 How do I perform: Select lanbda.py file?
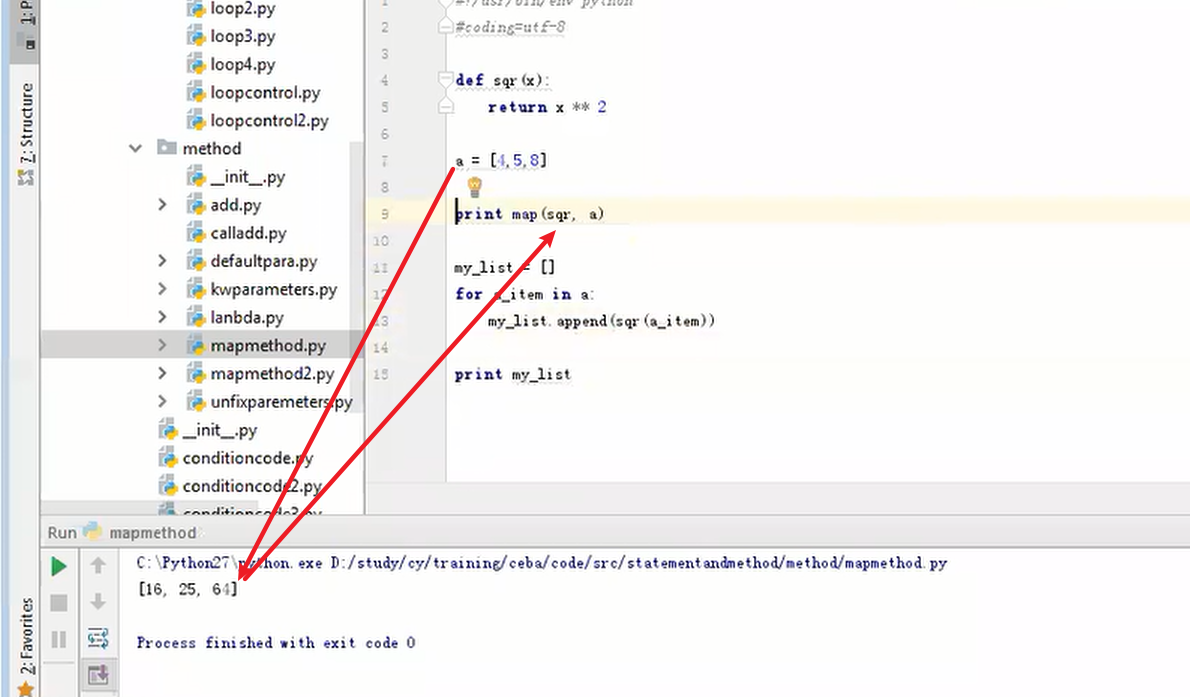tap(247, 317)
